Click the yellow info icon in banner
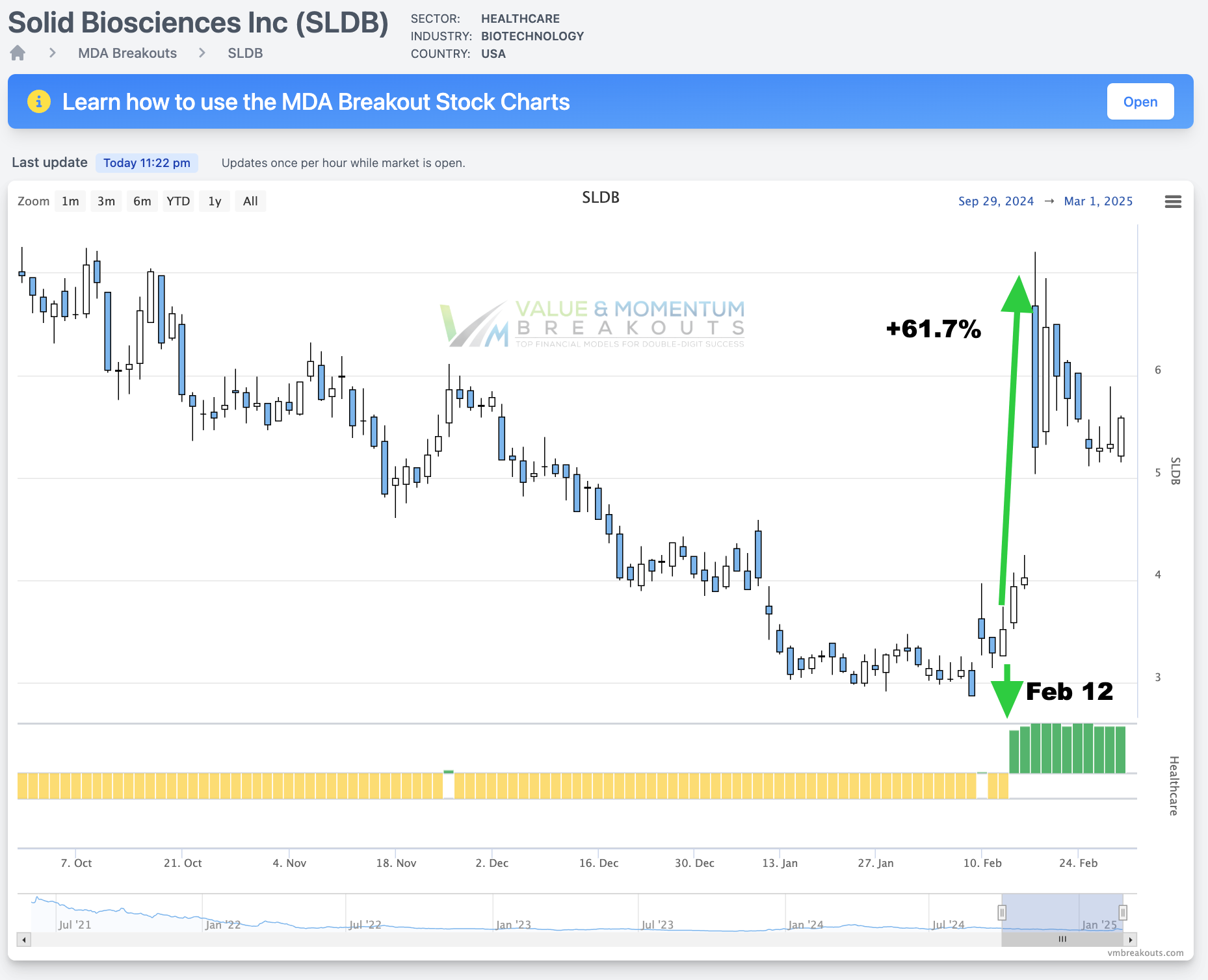Viewport: 1208px width, 980px height. click(39, 101)
